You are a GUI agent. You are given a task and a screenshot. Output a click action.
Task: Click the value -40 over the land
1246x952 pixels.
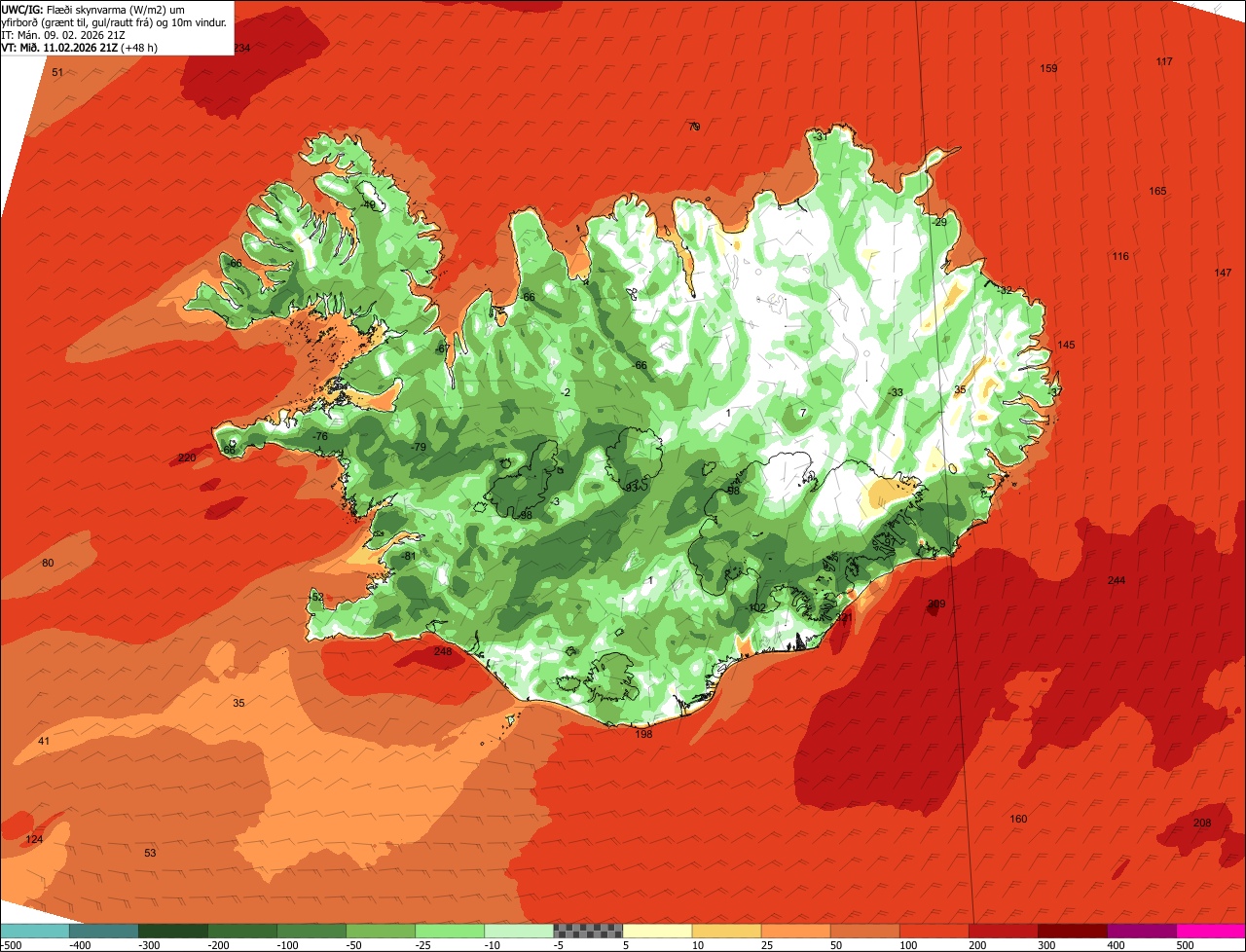pyautogui.click(x=367, y=205)
